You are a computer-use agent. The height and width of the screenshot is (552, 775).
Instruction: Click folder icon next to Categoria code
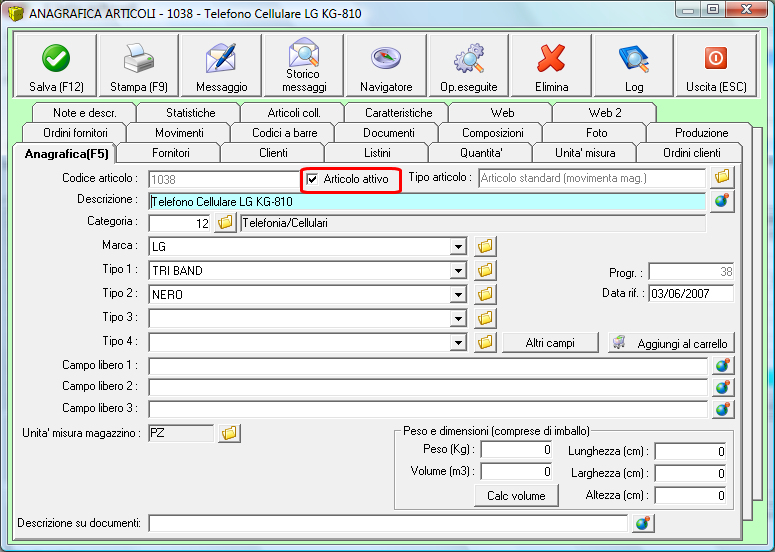coord(225,222)
